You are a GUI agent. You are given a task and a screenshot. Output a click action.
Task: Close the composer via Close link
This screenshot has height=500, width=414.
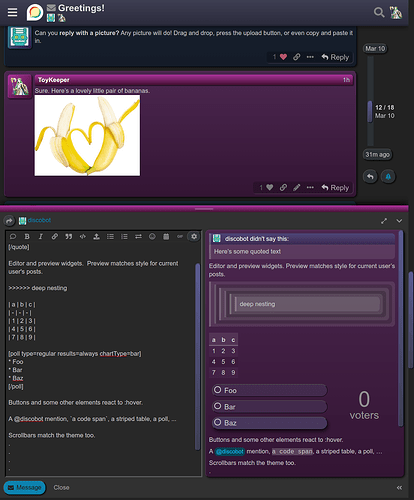62,488
